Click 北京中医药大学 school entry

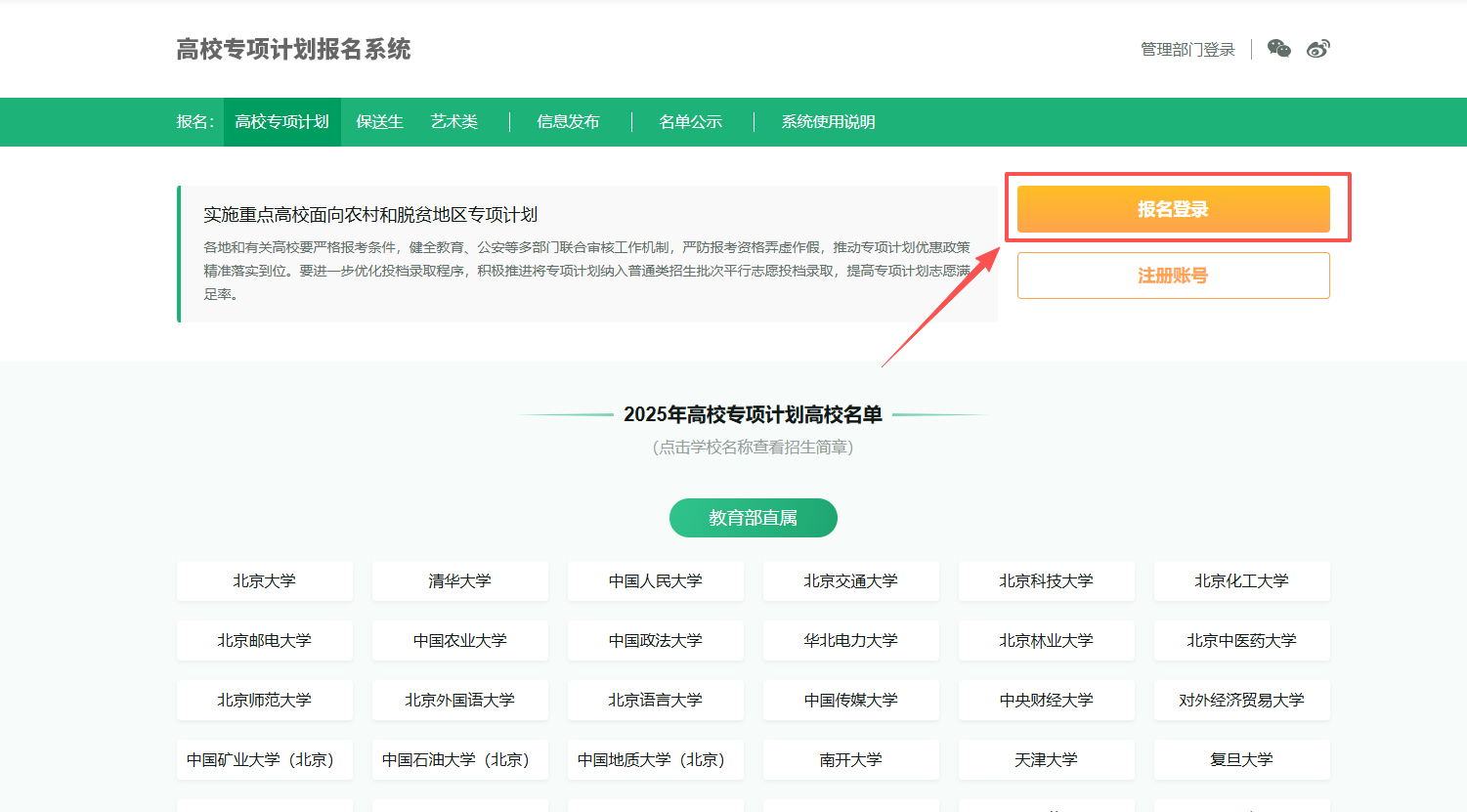1241,641
